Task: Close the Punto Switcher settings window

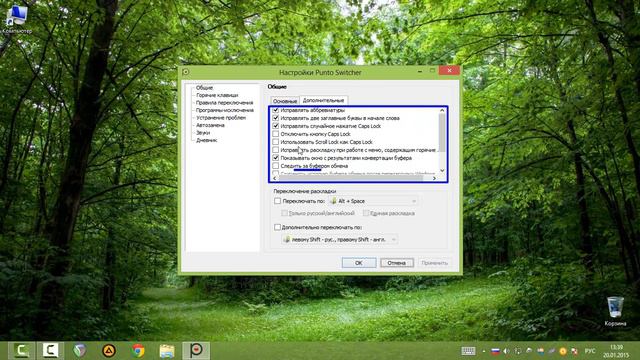Action: pyautogui.click(x=449, y=71)
